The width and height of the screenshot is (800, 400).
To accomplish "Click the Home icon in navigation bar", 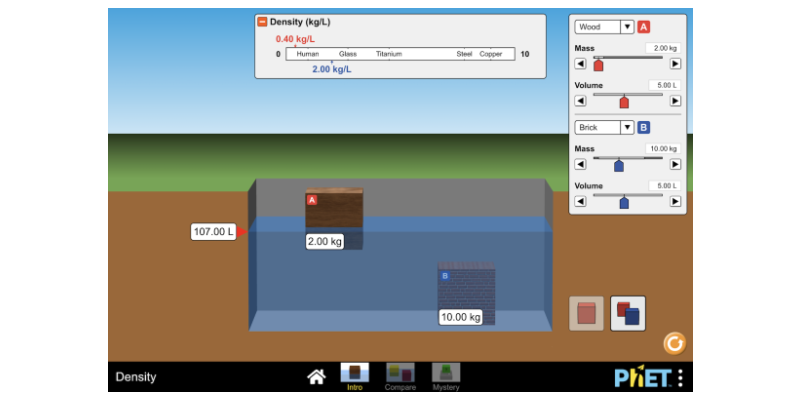I will pyautogui.click(x=316, y=377).
